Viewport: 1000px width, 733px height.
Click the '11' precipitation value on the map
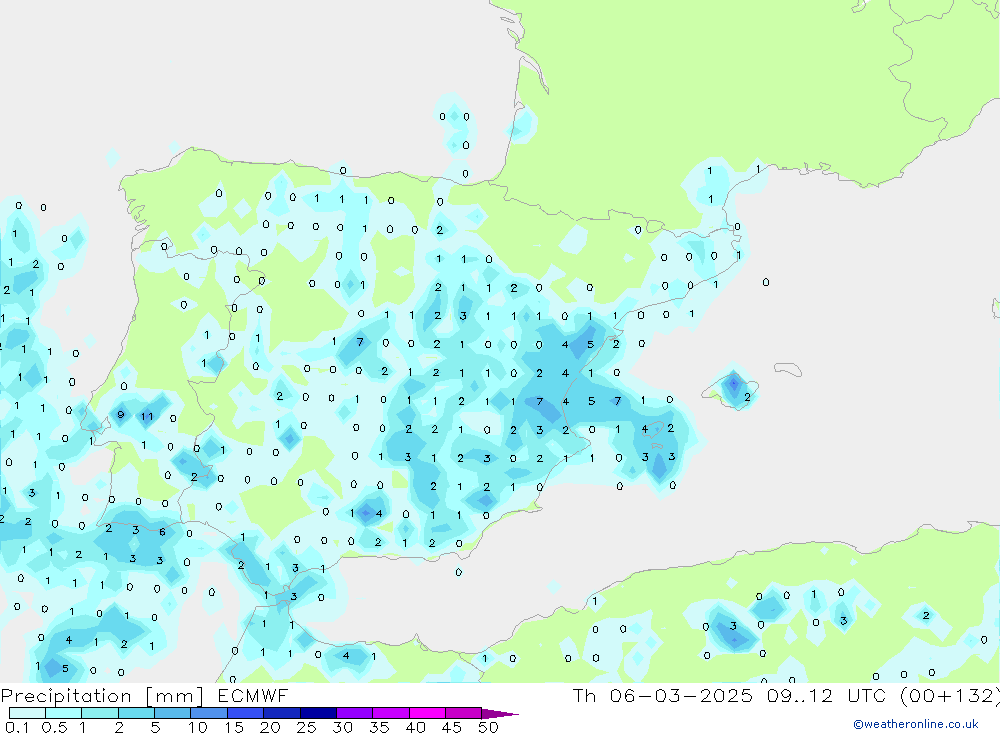[147, 417]
